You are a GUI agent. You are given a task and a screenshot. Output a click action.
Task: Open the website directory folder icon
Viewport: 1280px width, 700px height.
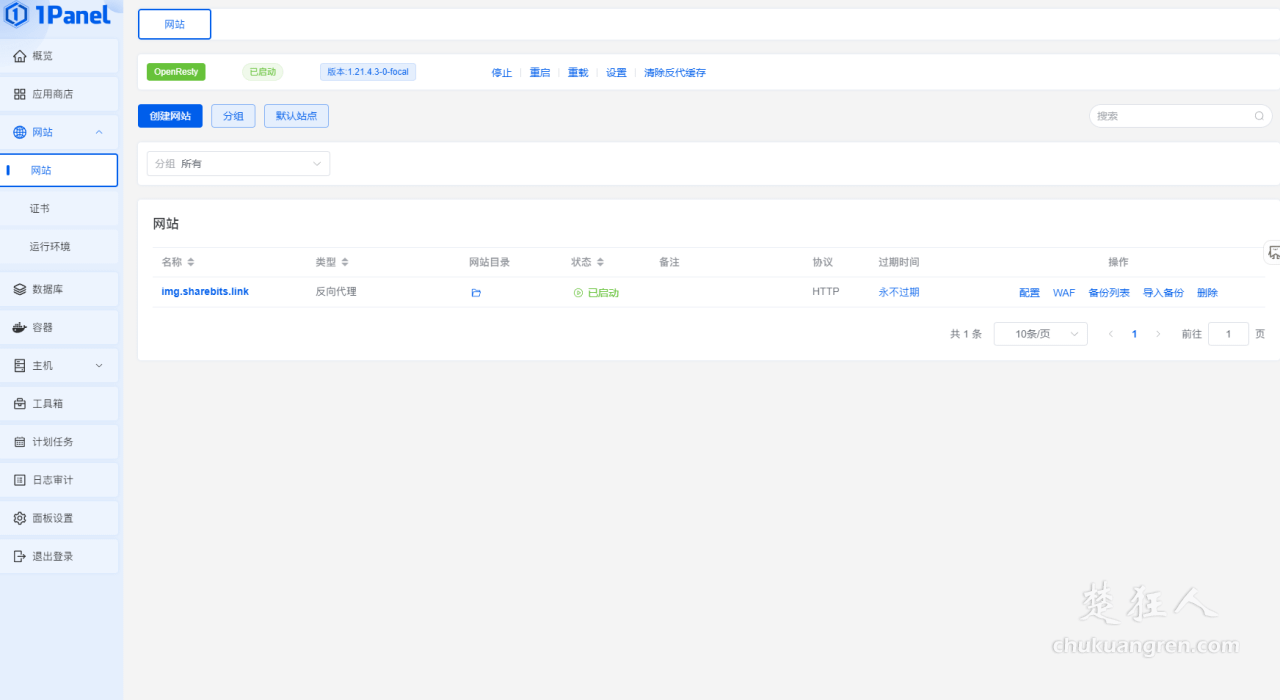click(x=476, y=293)
